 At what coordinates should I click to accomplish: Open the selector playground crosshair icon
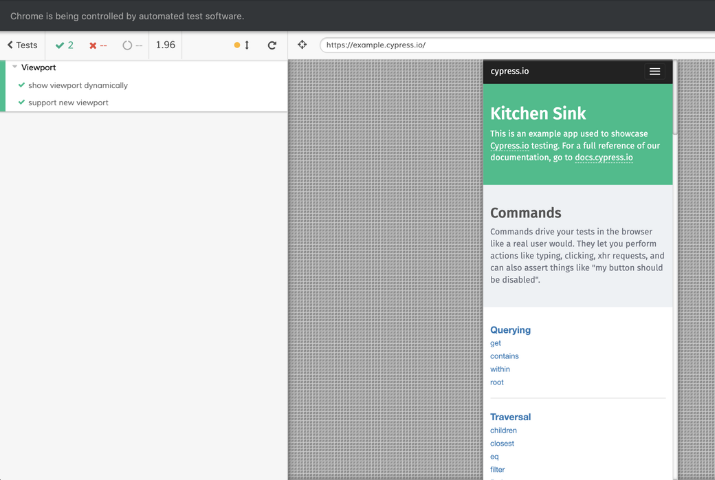click(302, 45)
